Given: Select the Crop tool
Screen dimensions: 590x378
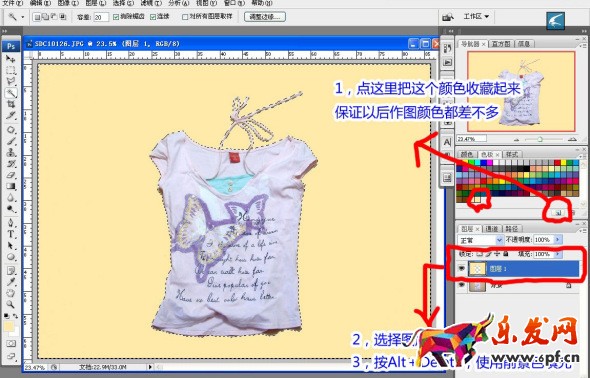Looking at the screenshot, I should coord(11,104).
